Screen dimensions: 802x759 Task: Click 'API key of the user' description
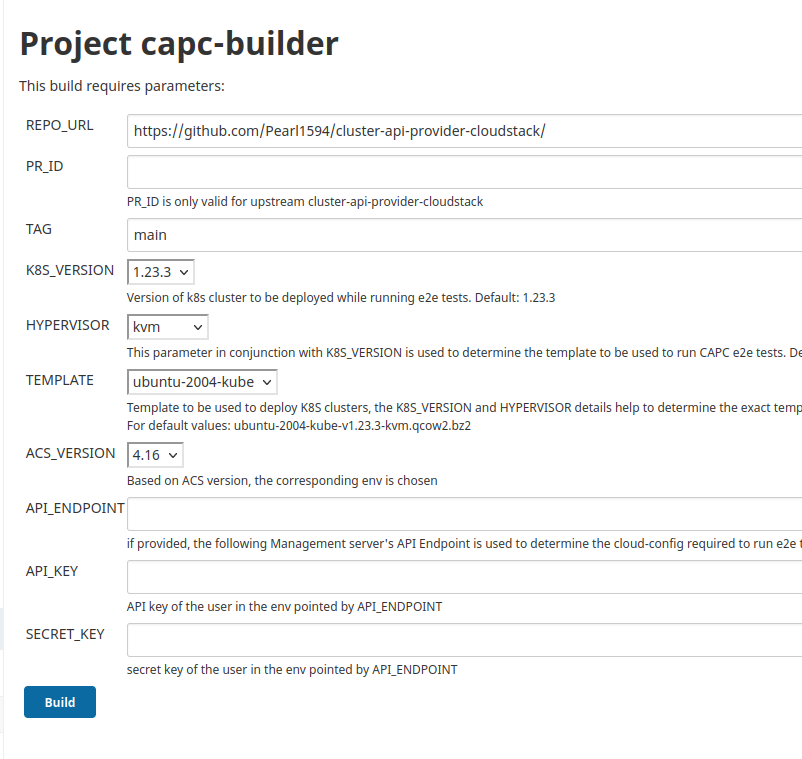[284, 607]
